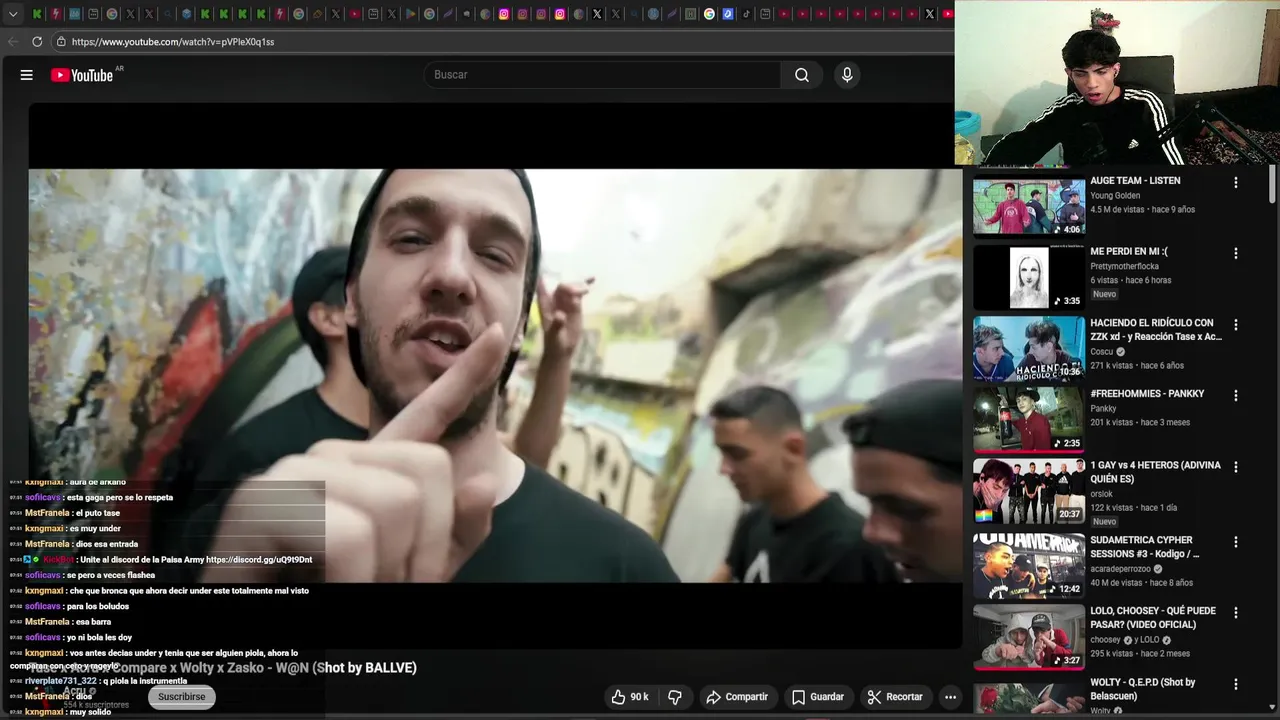The image size is (1280, 720).
Task: Go back with the browser back arrow
Action: coord(13,42)
